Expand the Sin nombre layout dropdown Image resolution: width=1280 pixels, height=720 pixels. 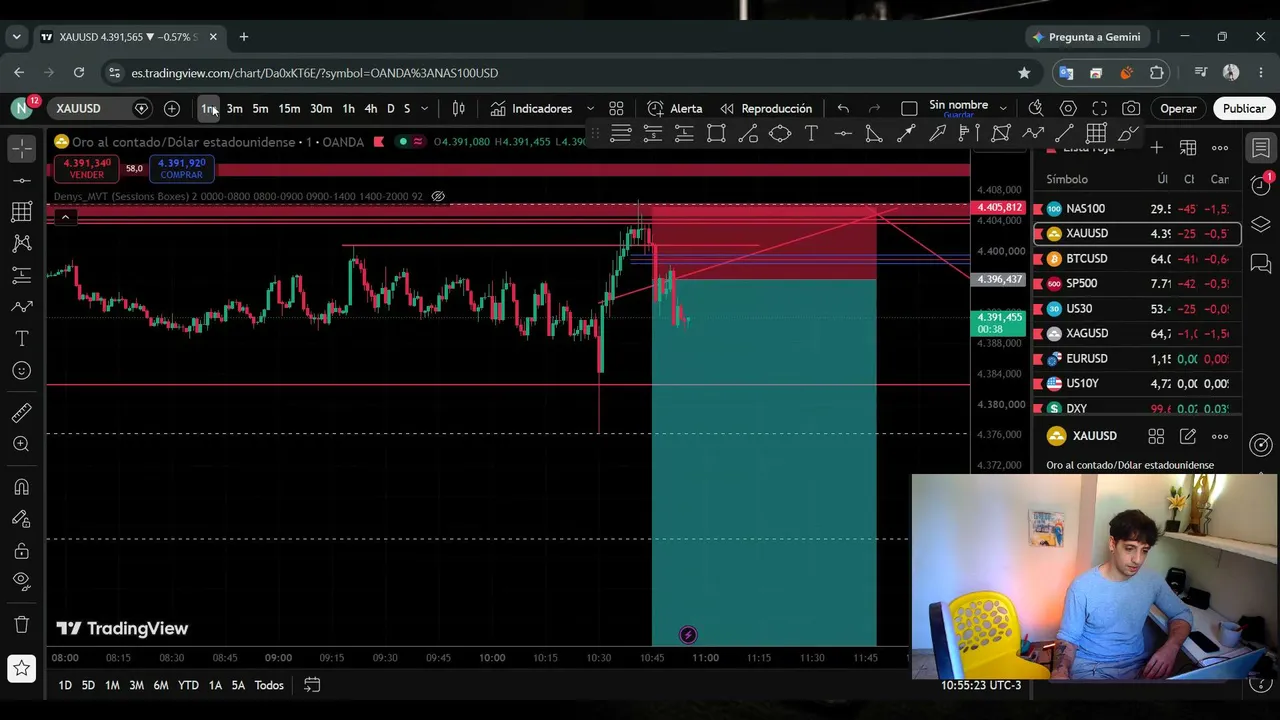click(x=1003, y=108)
